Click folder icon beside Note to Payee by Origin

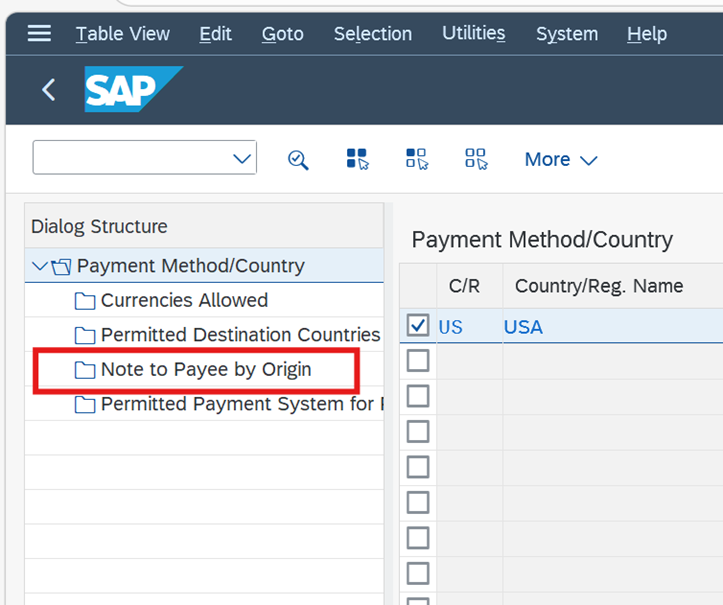tap(85, 370)
